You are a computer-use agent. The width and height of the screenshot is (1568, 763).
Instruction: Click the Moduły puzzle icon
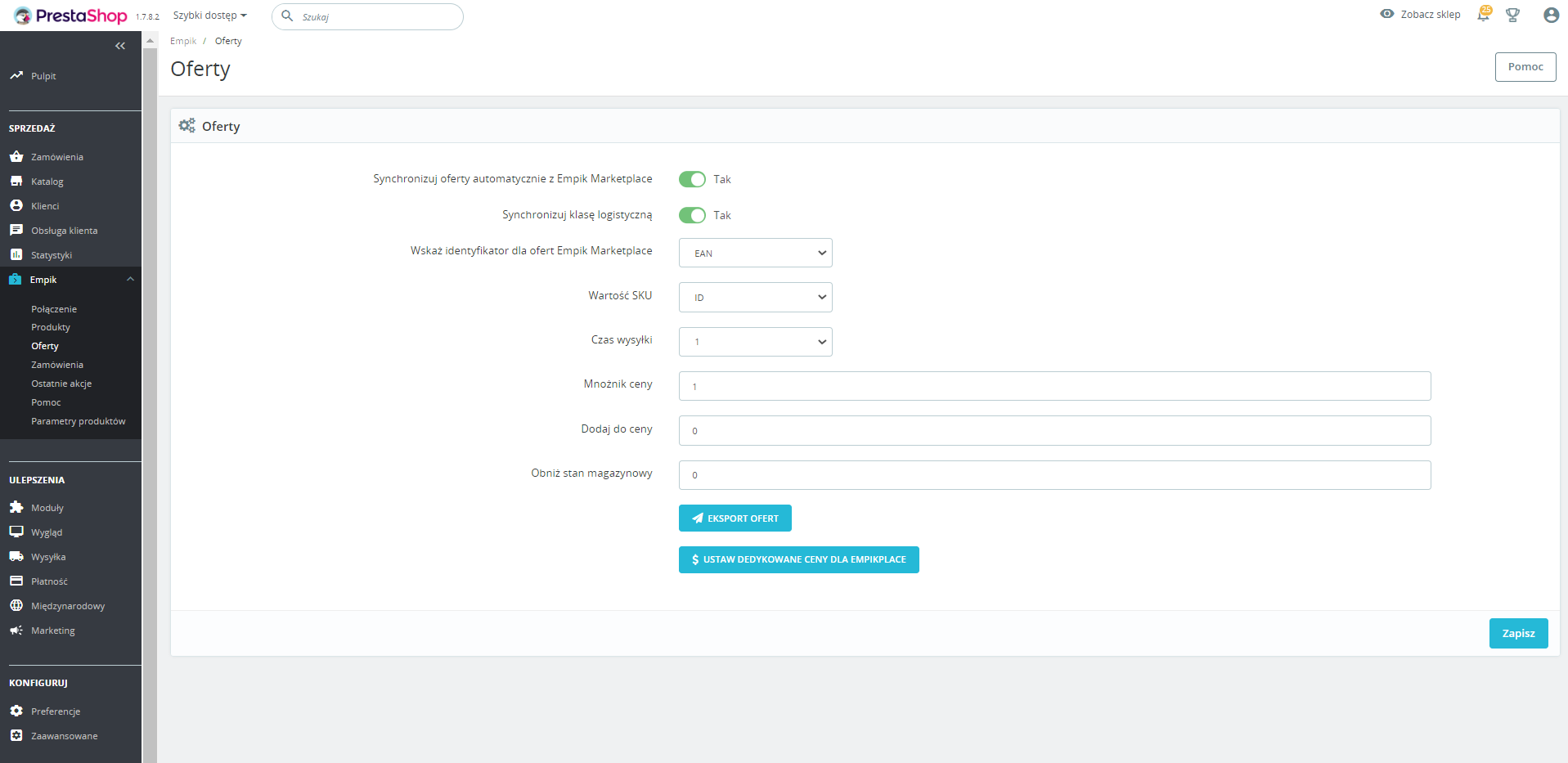[16, 507]
